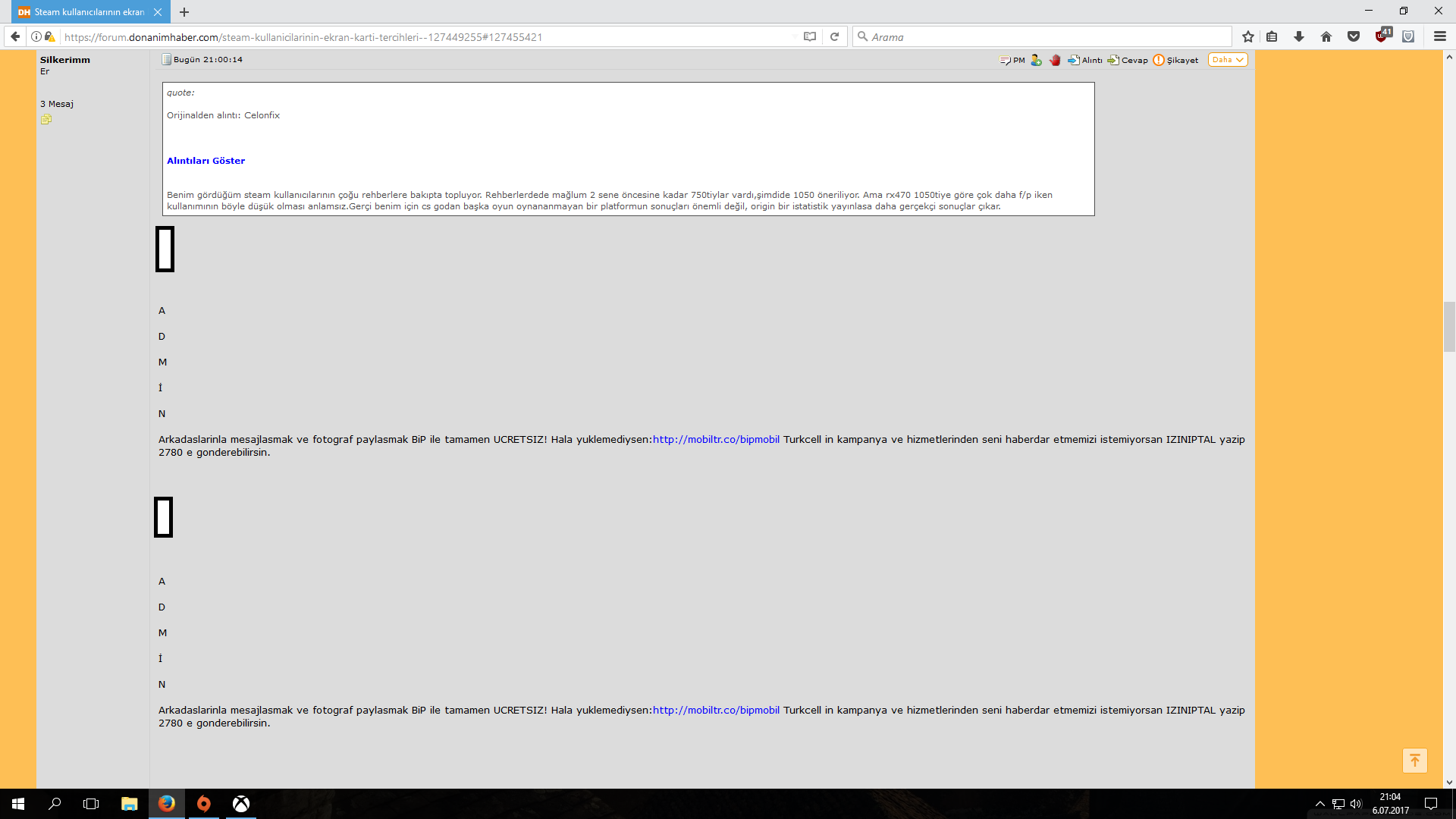Screen dimensions: 1456x819
Task: Open volume control in tray
Action: (x=1356, y=804)
